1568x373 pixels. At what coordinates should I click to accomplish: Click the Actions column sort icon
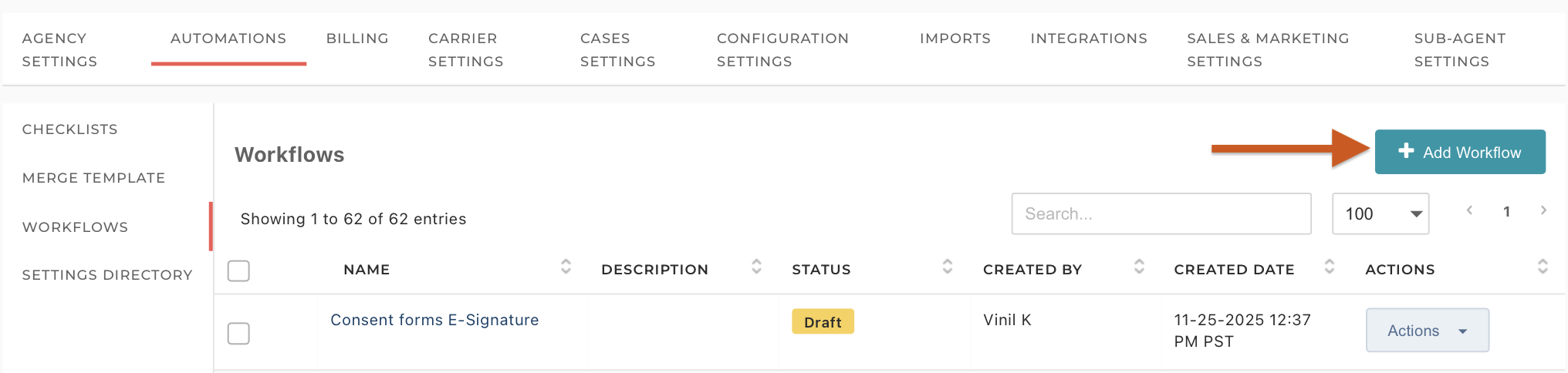pos(1542,267)
